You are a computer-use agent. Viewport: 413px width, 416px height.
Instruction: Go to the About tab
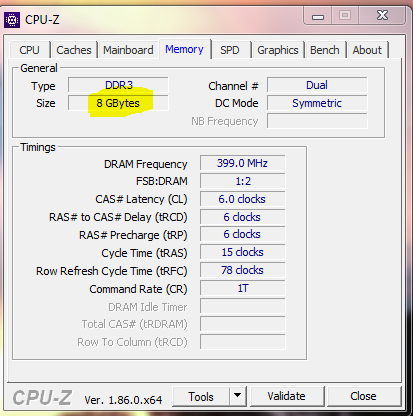coord(367,50)
